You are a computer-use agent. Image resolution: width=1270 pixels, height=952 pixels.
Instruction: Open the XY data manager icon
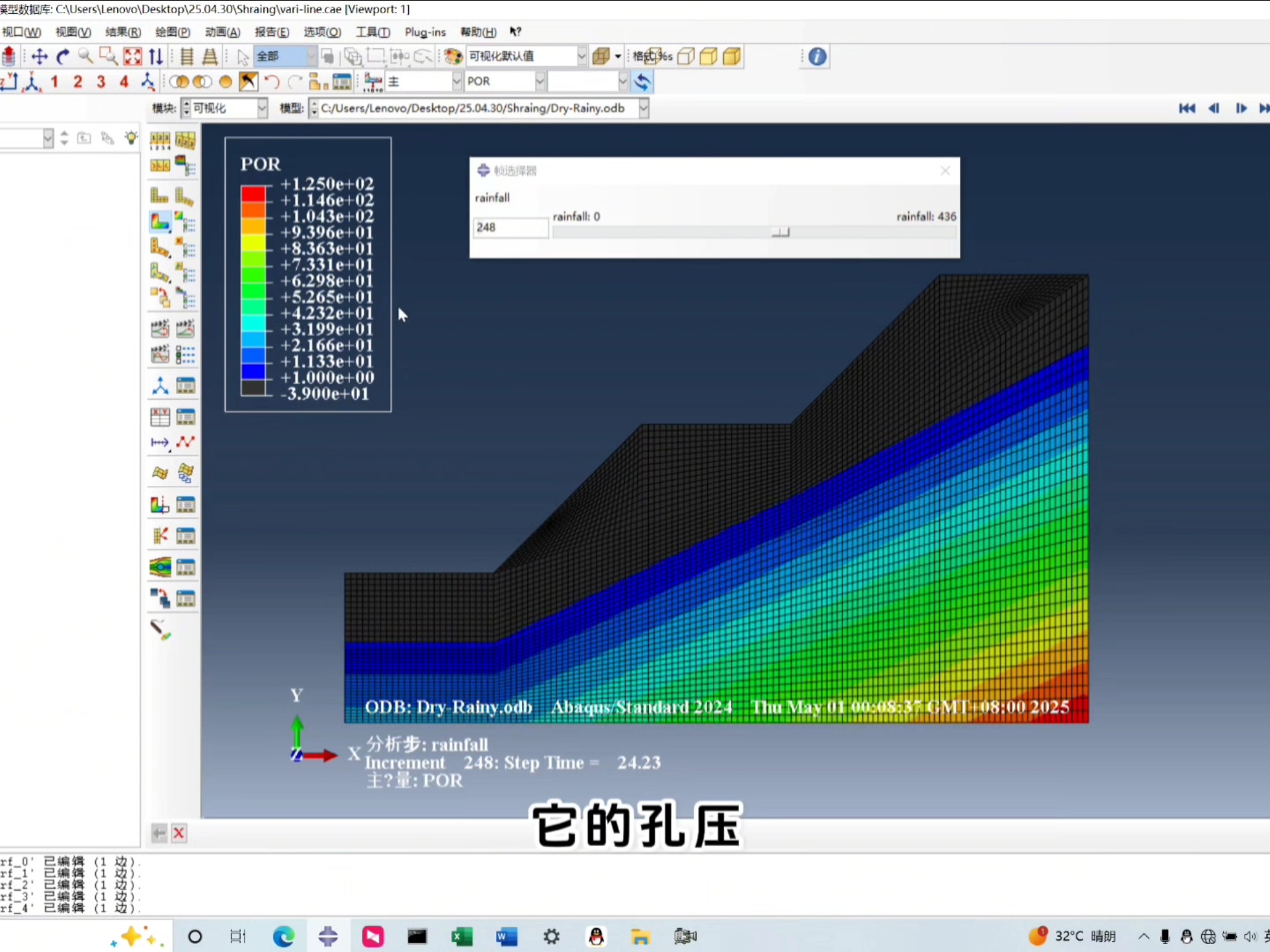(186, 417)
